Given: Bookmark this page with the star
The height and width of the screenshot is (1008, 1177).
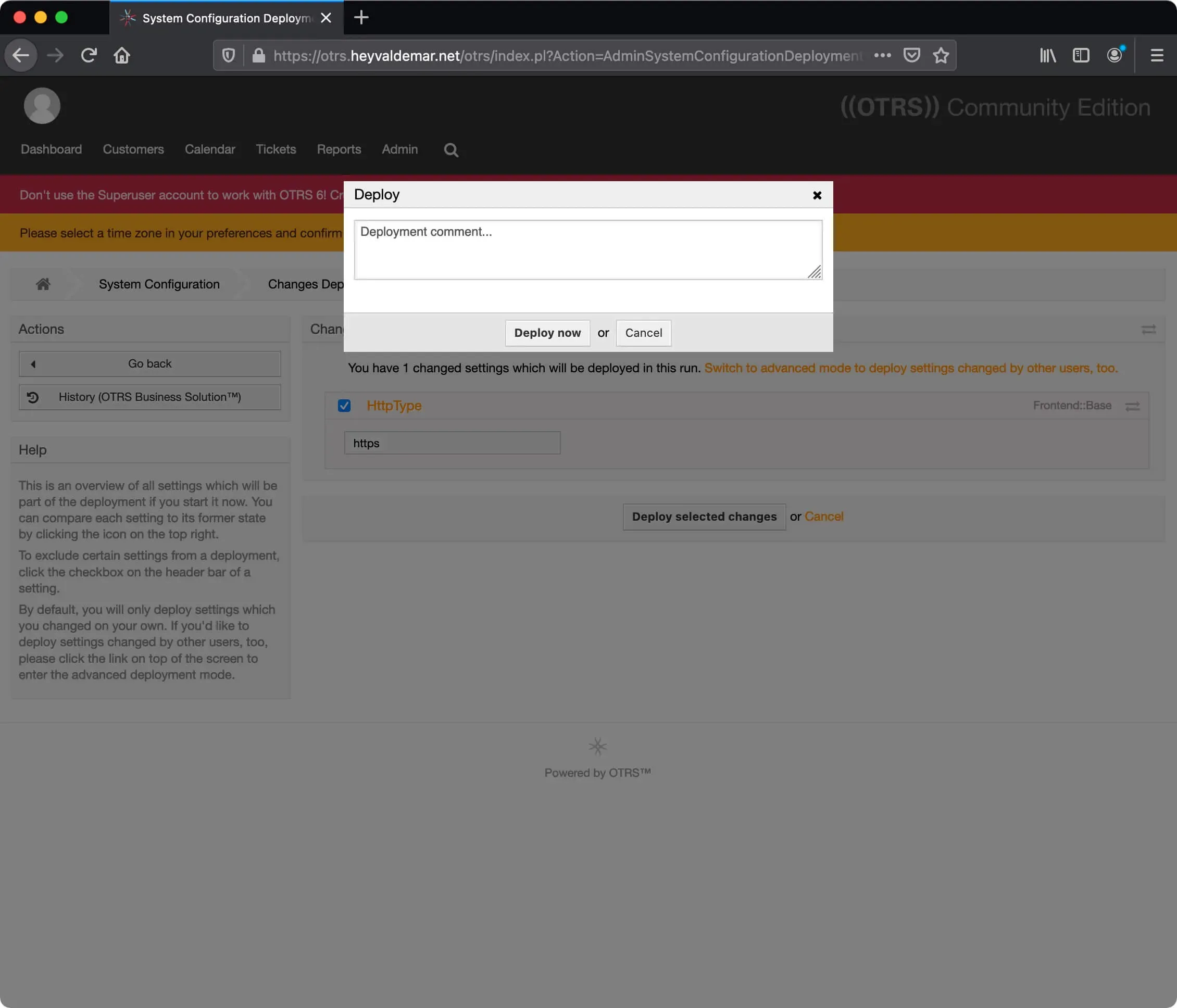Looking at the screenshot, I should pos(941,55).
